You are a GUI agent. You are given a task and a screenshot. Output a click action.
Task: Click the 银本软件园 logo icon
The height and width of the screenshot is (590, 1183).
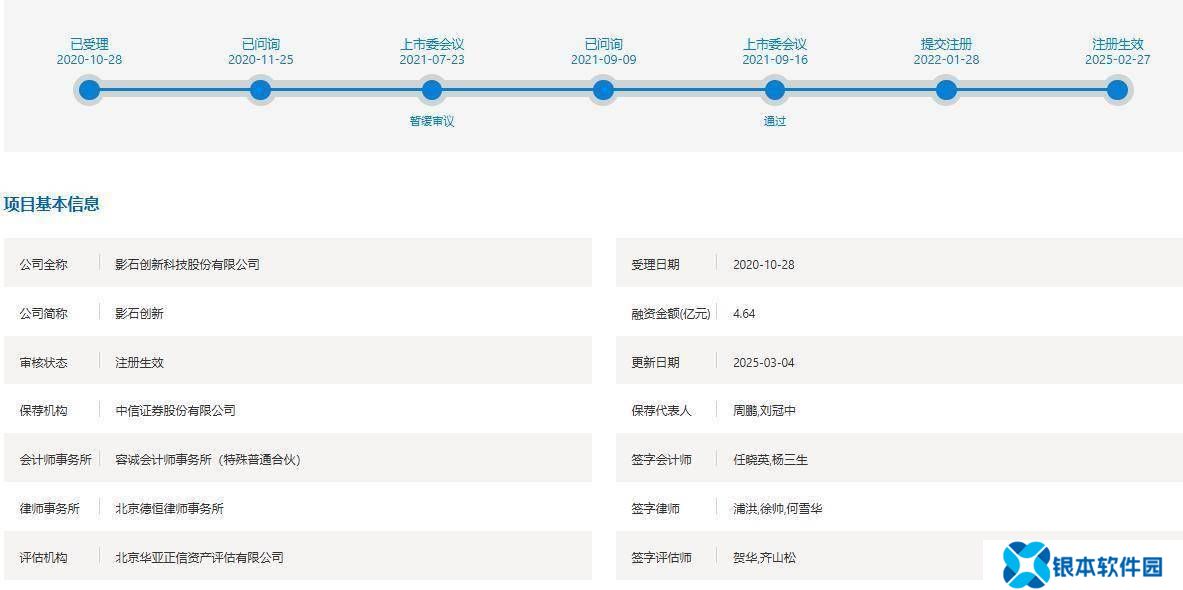click(x=1025, y=565)
